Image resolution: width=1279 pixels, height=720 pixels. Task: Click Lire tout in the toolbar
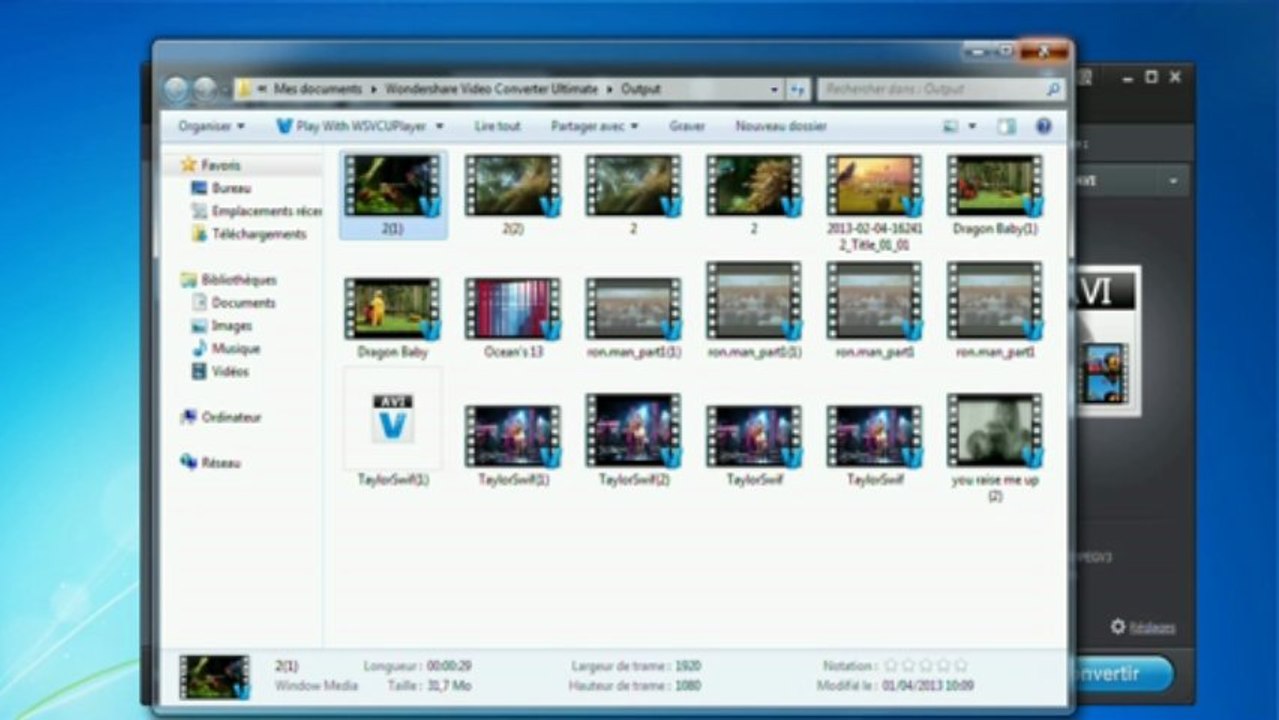[x=497, y=126]
